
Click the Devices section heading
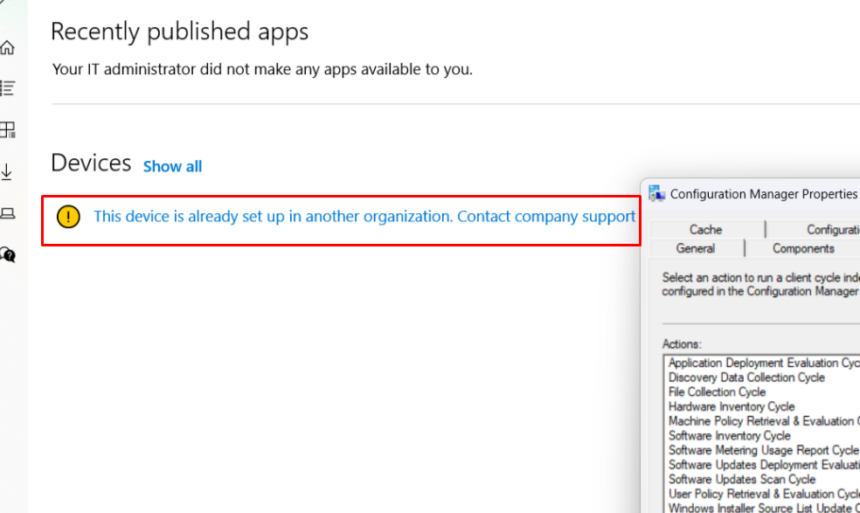pos(91,163)
